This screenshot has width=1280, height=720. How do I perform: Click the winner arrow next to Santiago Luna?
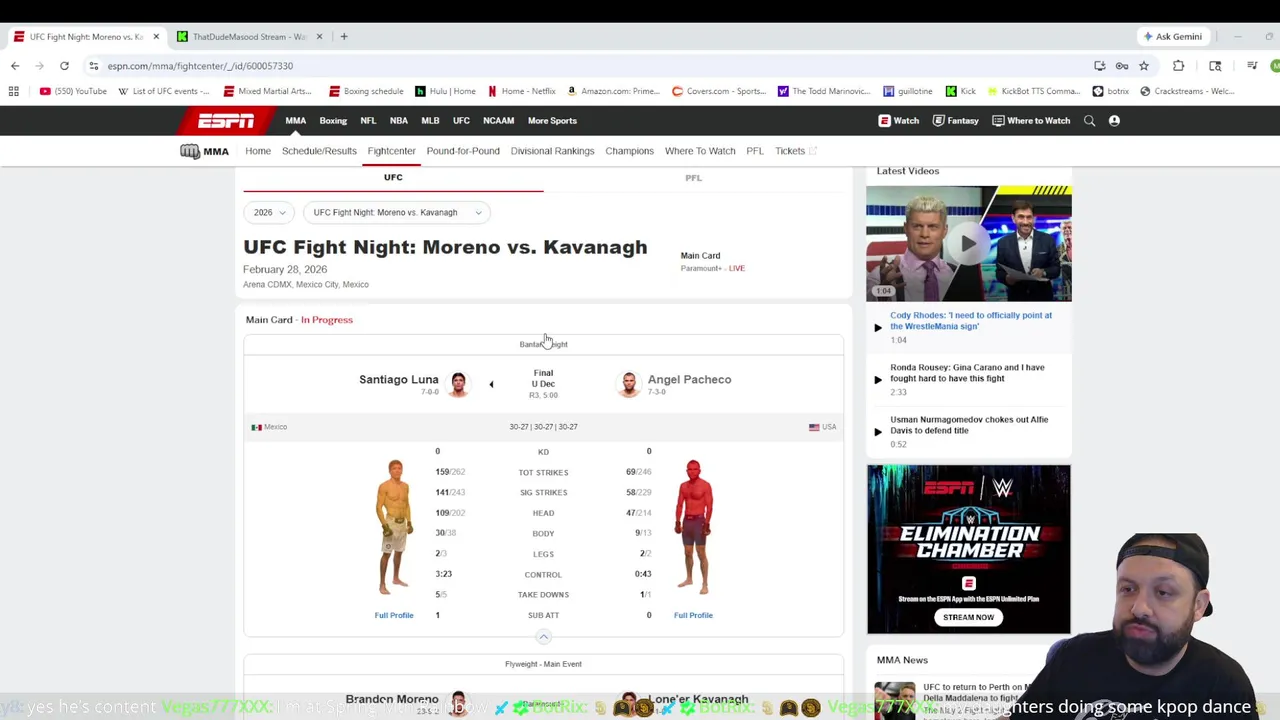tap(491, 384)
